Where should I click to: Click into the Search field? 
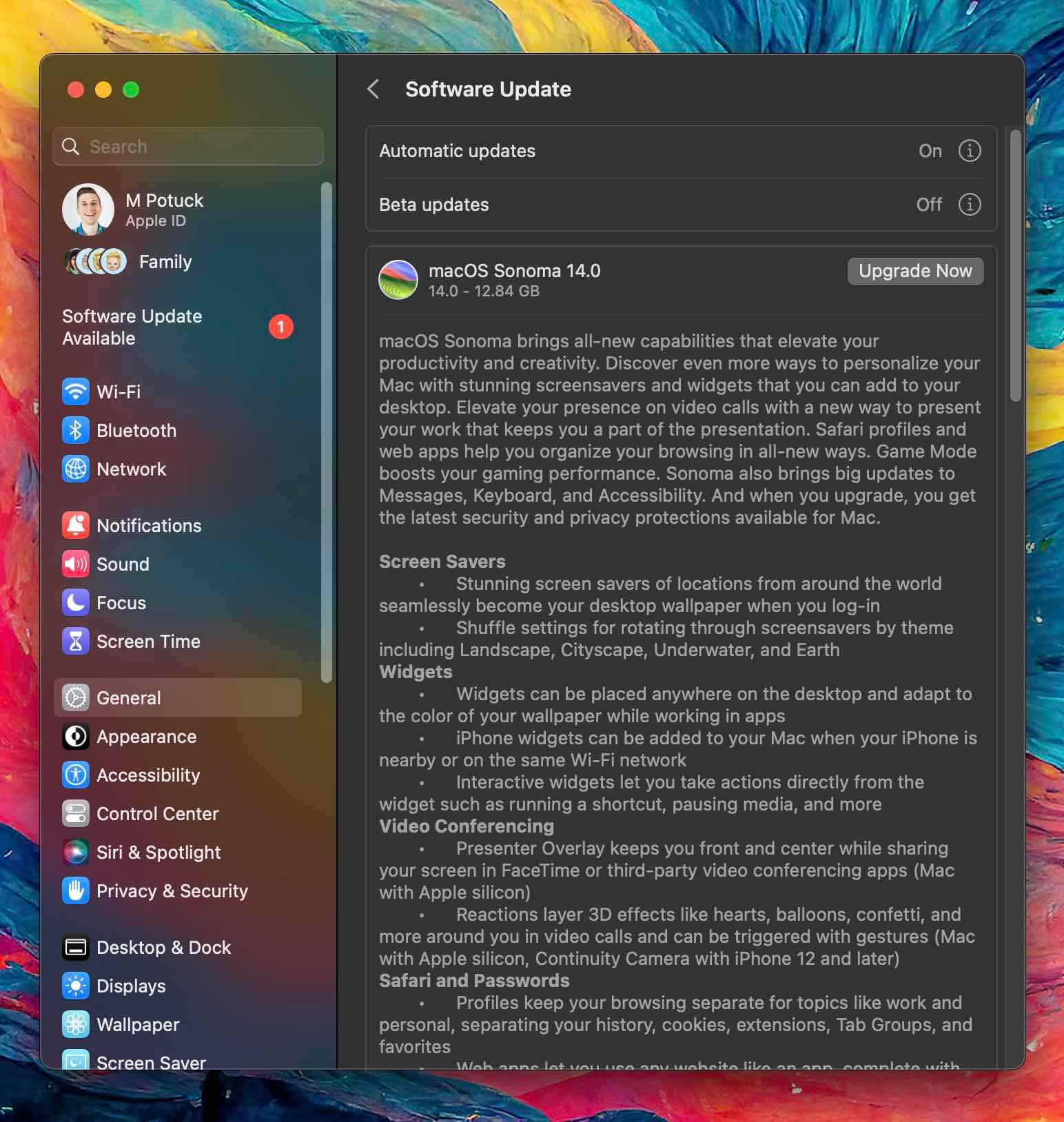pyautogui.click(x=188, y=146)
